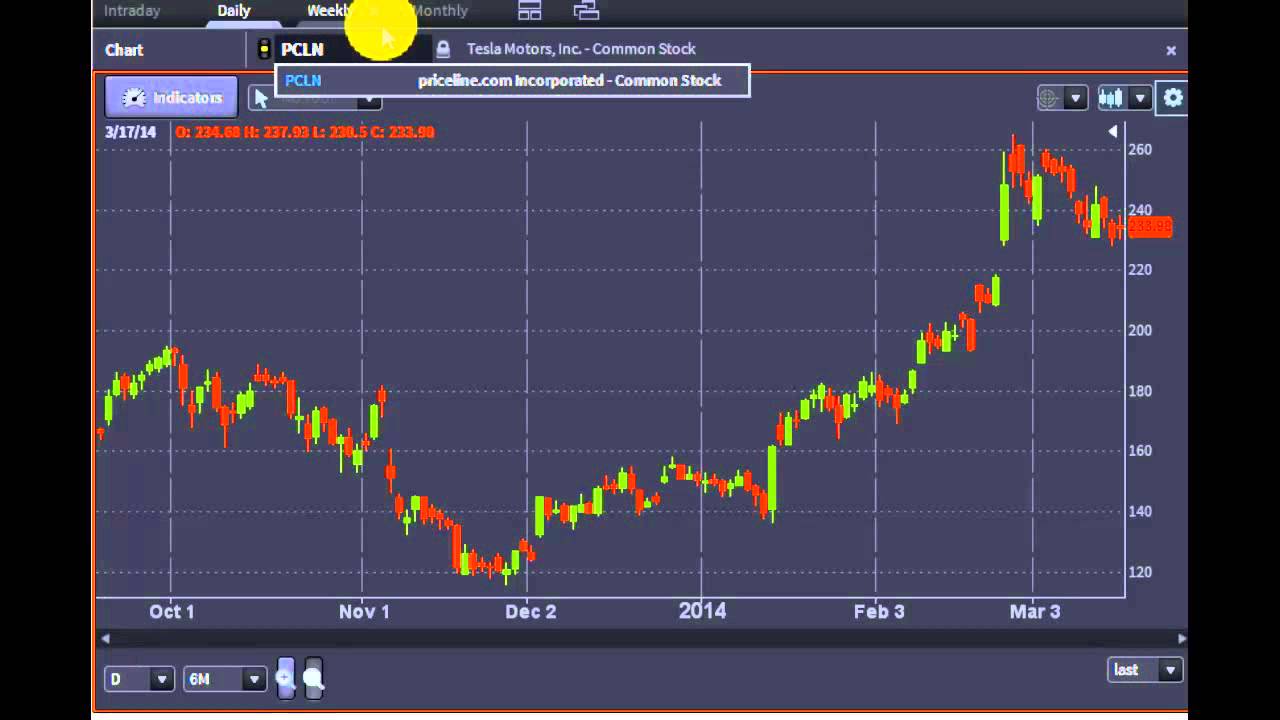Click the 3/17/14 date label
Image resolution: width=1280 pixels, height=720 pixels.
[131, 132]
